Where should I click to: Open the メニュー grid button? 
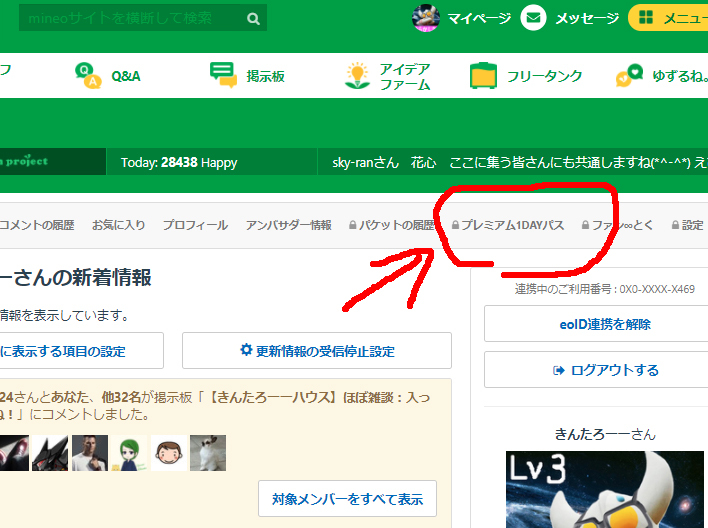click(x=647, y=18)
